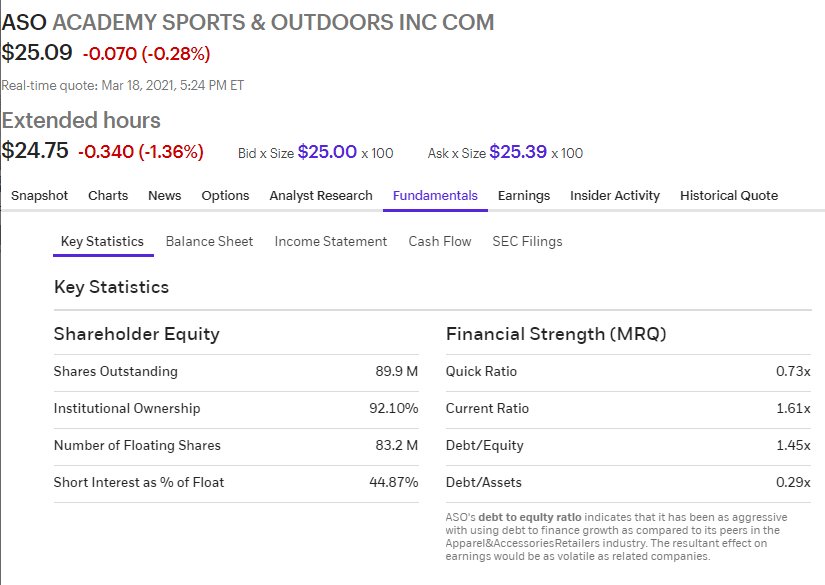
Task: Click the extended change -0.340 (-1.36%)
Action: coord(140,152)
